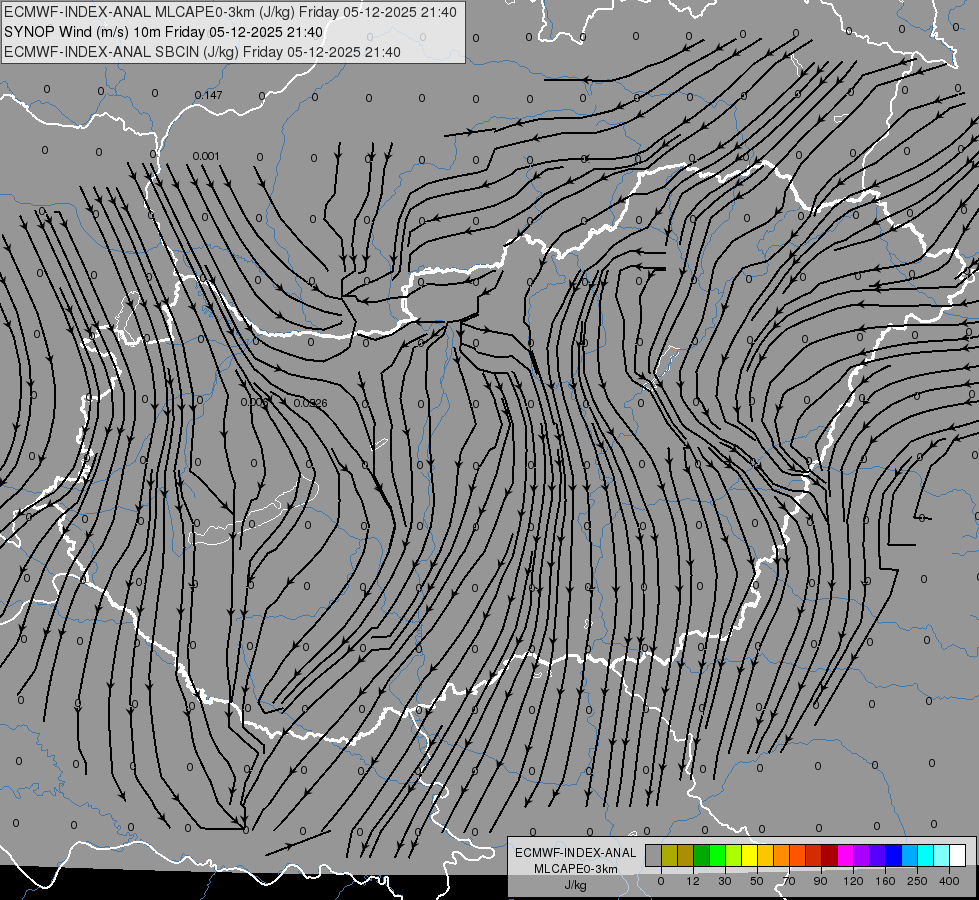The image size is (979, 900).
Task: Select the white legend swatch
Action: point(958,856)
